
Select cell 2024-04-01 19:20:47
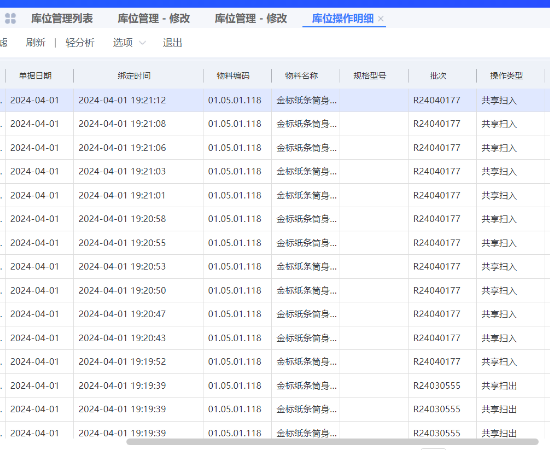tap(122, 314)
